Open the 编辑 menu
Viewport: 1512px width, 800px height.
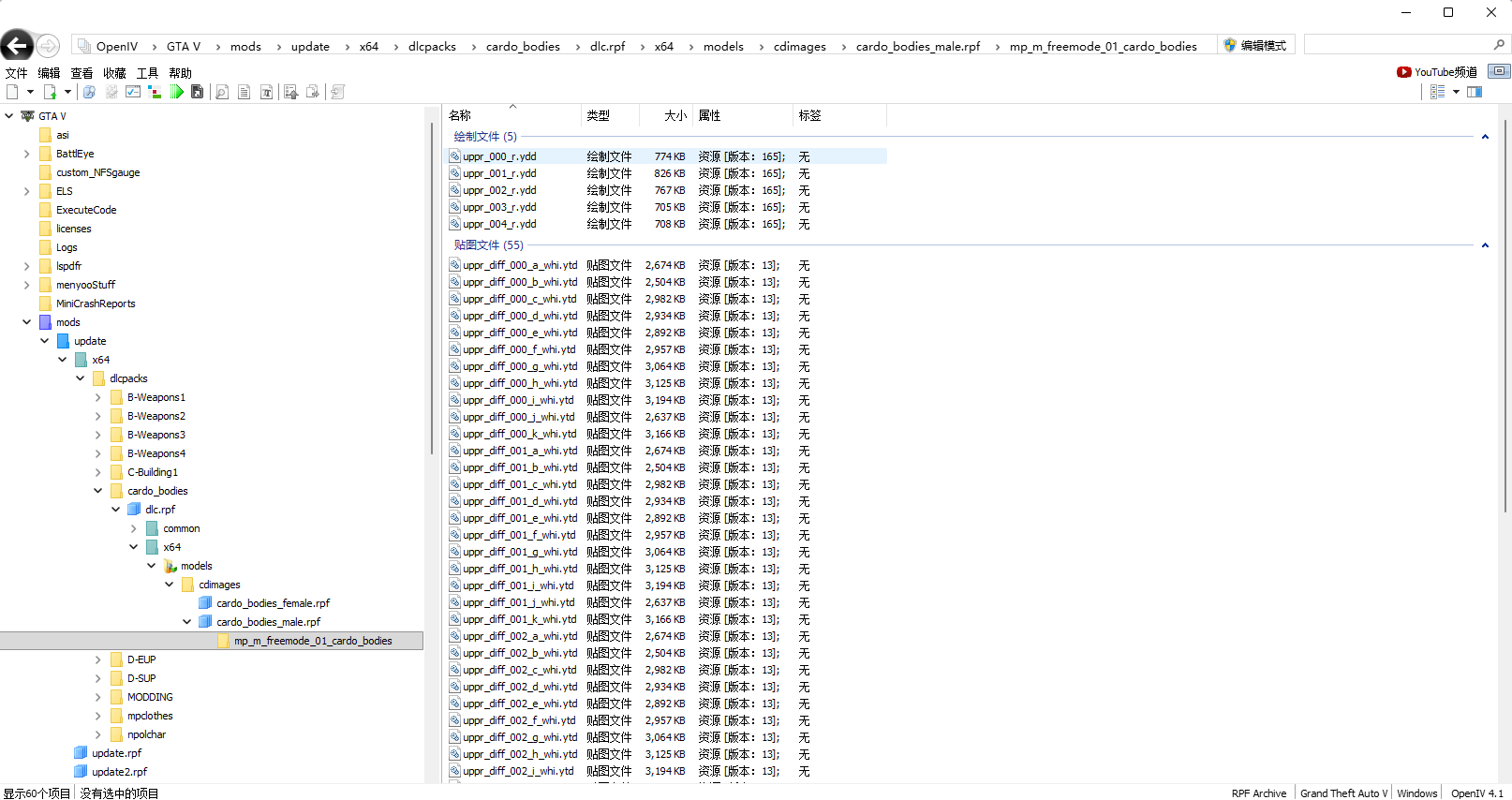click(49, 73)
